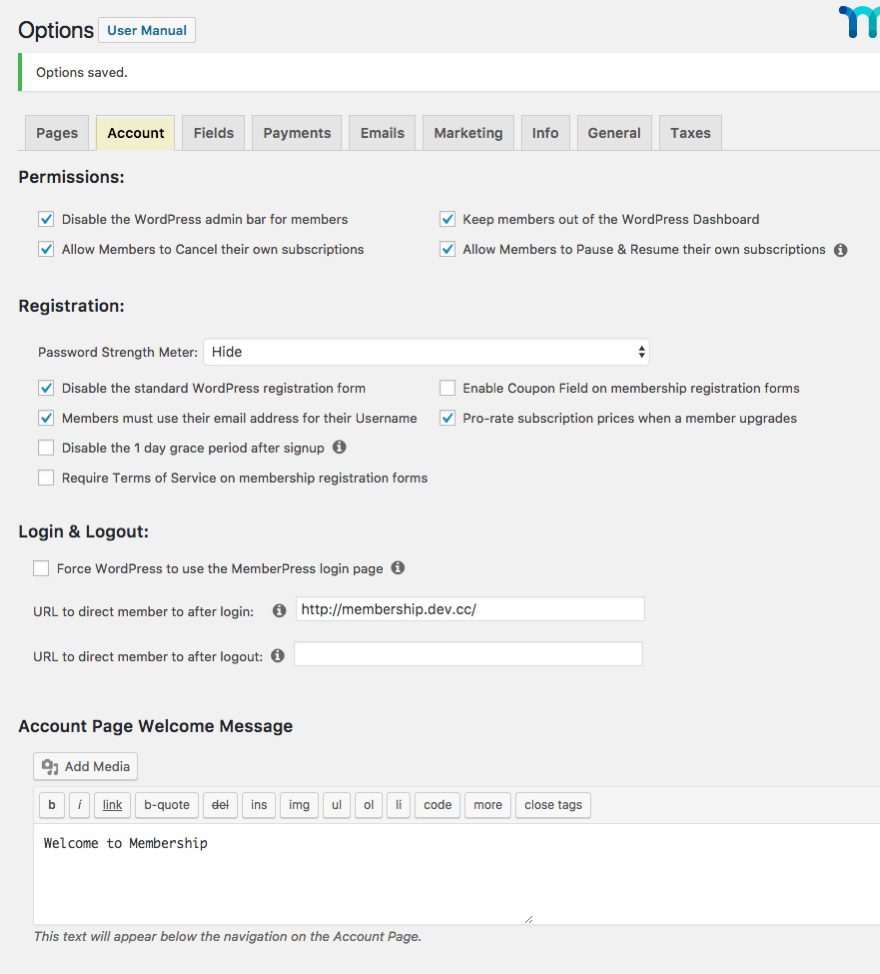Switch to the Payments tab

(x=296, y=132)
